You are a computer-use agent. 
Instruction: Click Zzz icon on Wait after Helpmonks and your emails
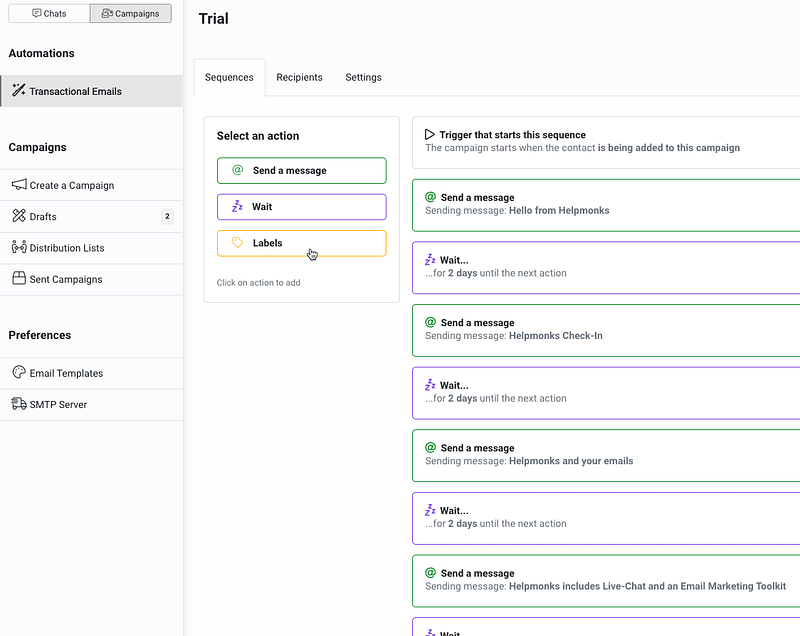point(430,510)
